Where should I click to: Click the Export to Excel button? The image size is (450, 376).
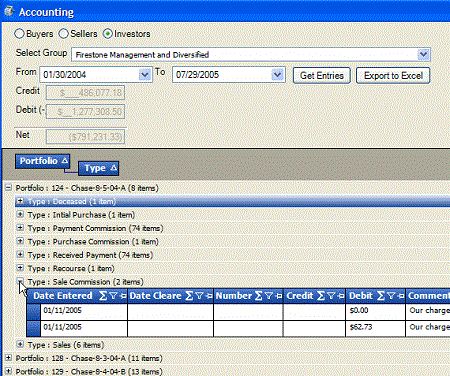(x=393, y=76)
